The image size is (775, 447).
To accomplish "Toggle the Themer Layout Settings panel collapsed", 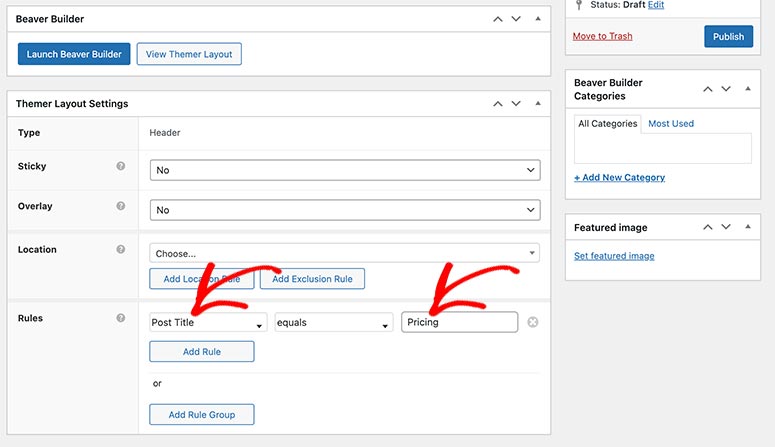I will coord(538,103).
